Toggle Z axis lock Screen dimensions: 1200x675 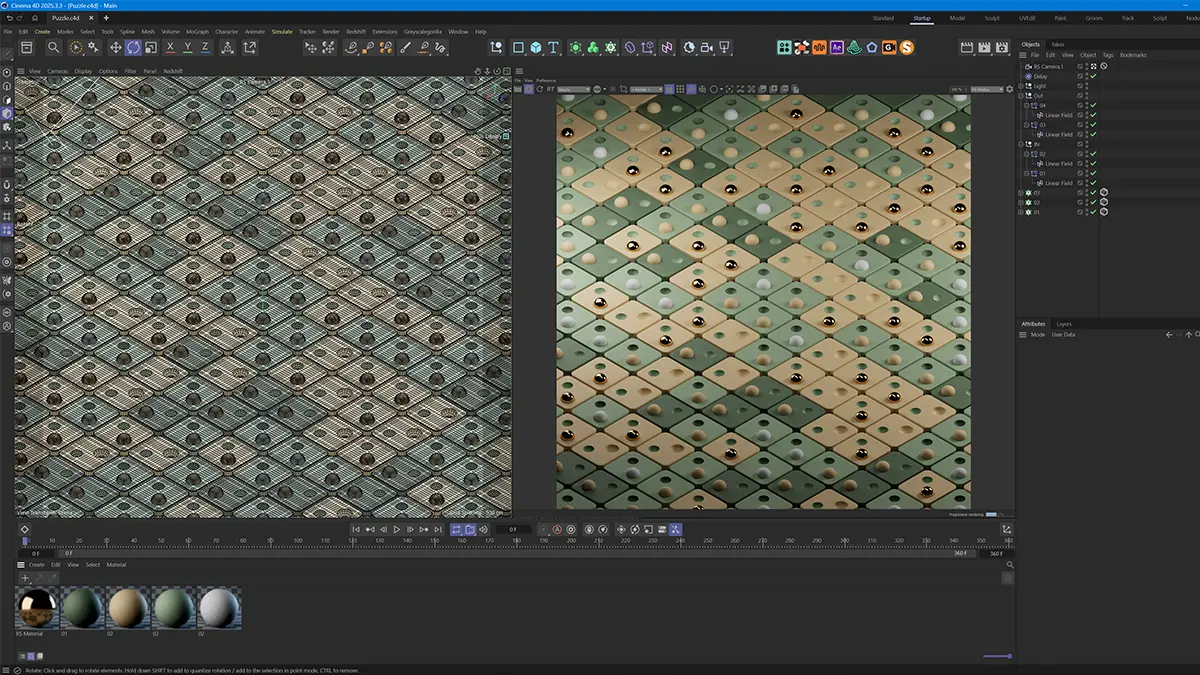(x=205, y=48)
